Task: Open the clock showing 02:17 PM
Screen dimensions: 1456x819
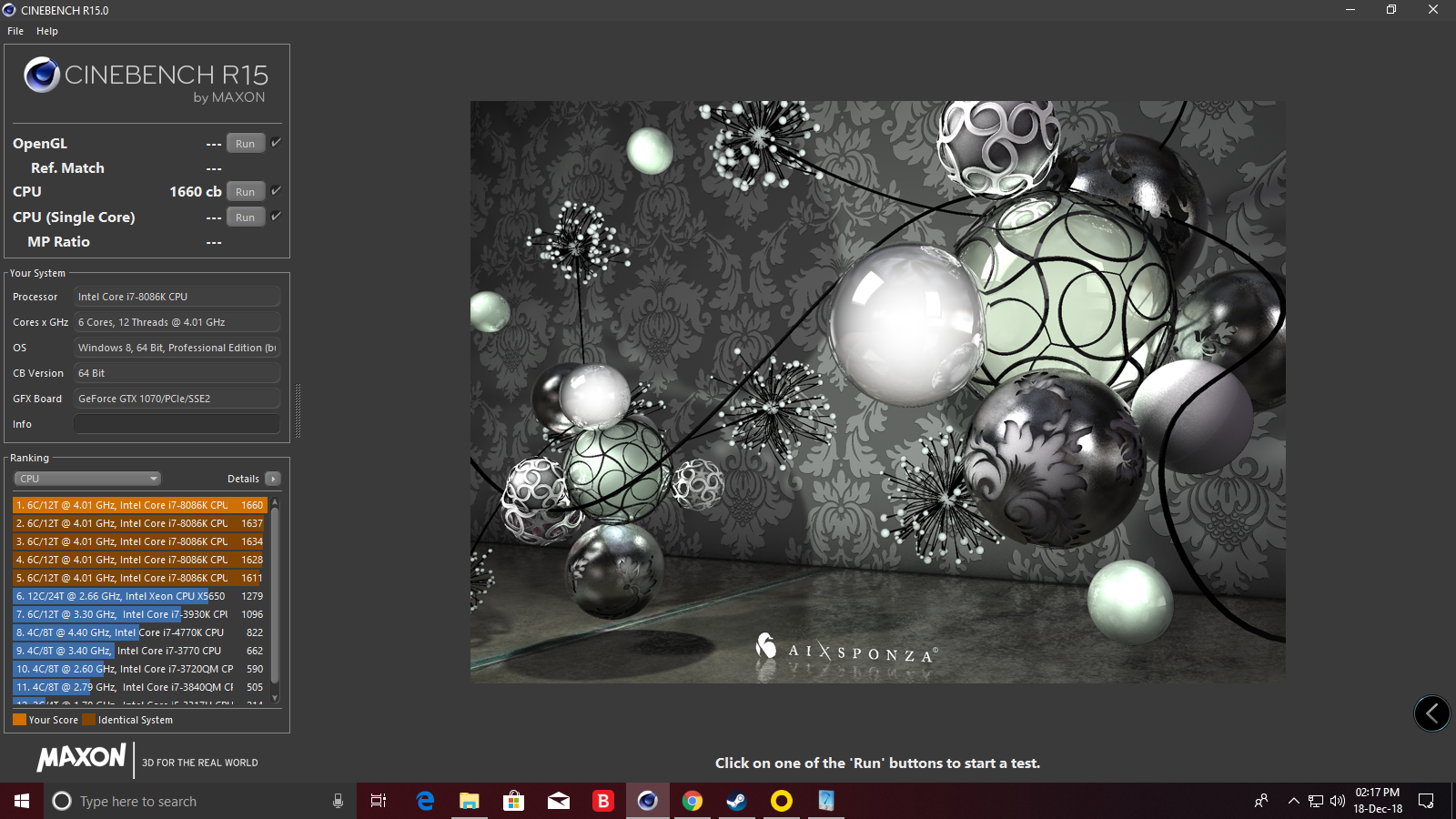Action: (x=1378, y=801)
